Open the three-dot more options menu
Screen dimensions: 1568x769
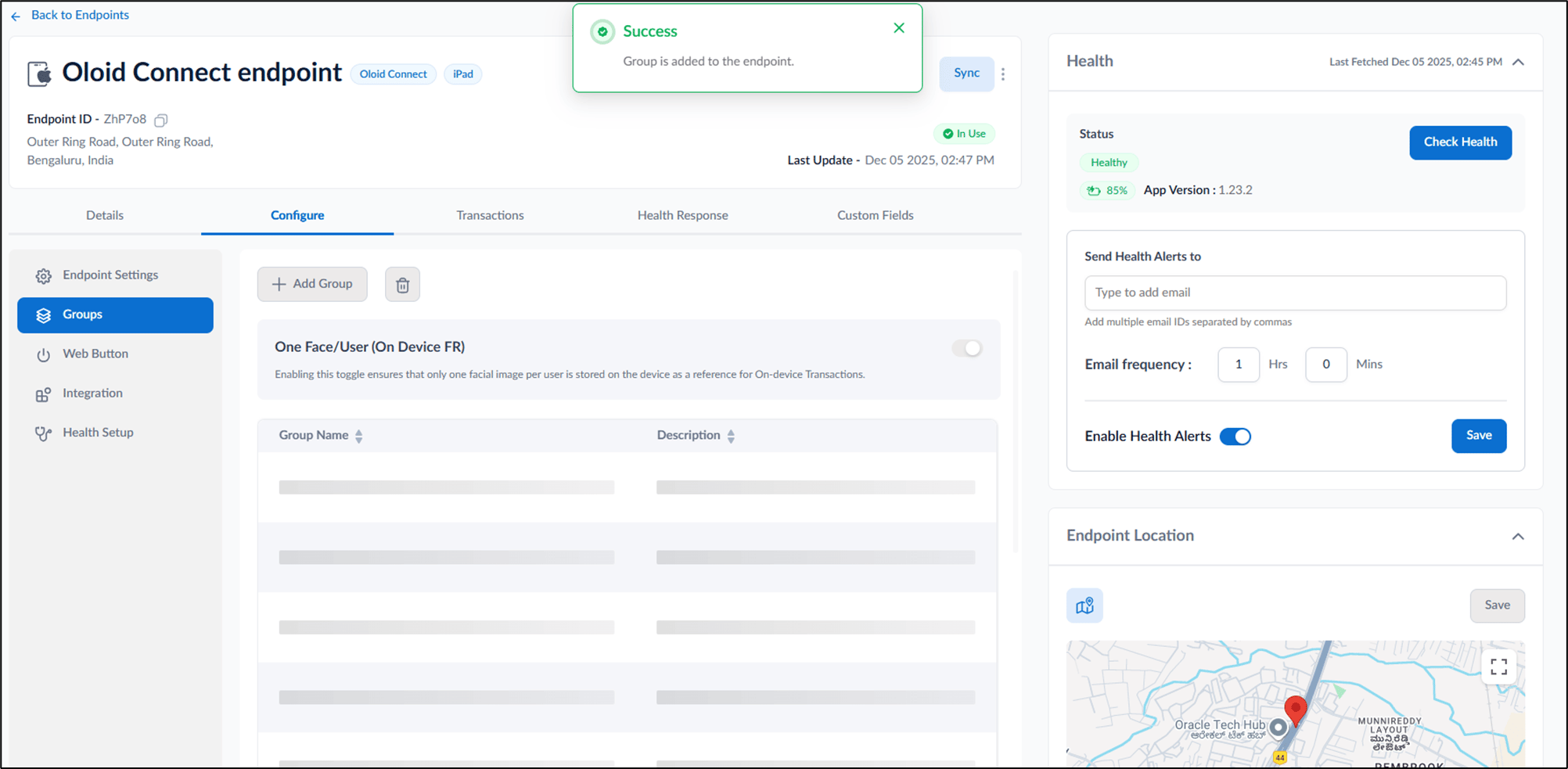pos(1003,74)
